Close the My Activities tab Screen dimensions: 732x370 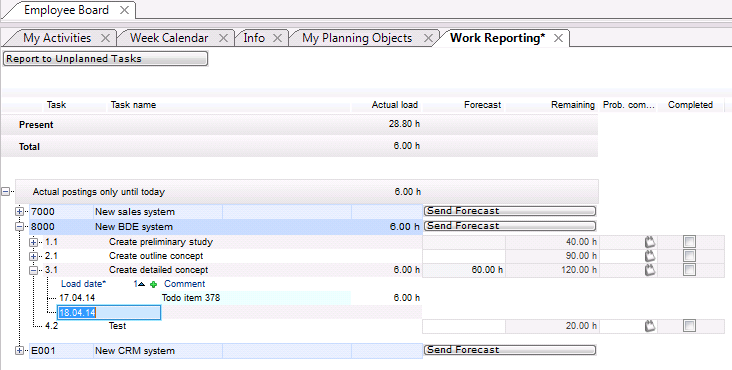106,38
